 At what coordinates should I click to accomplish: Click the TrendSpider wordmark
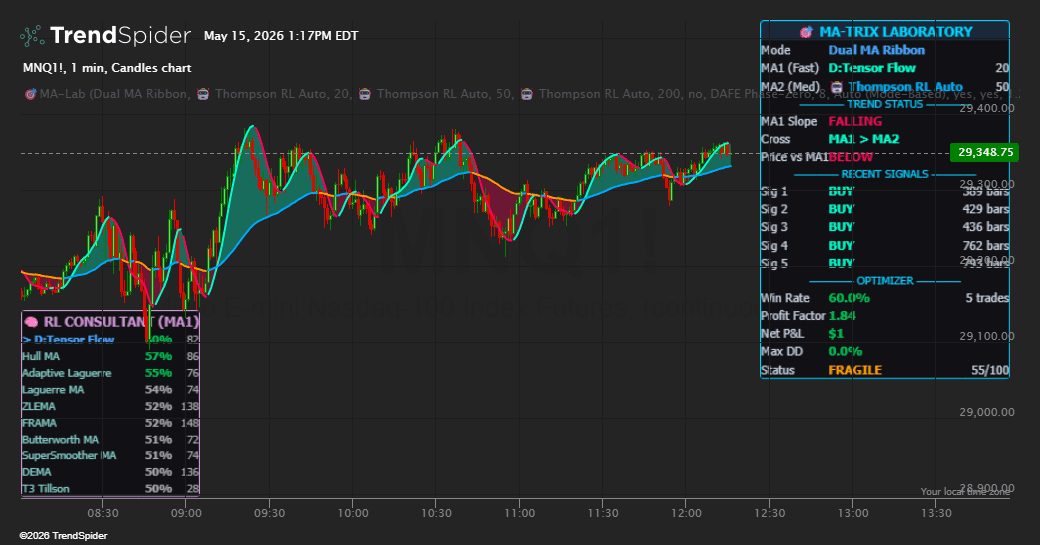click(120, 35)
